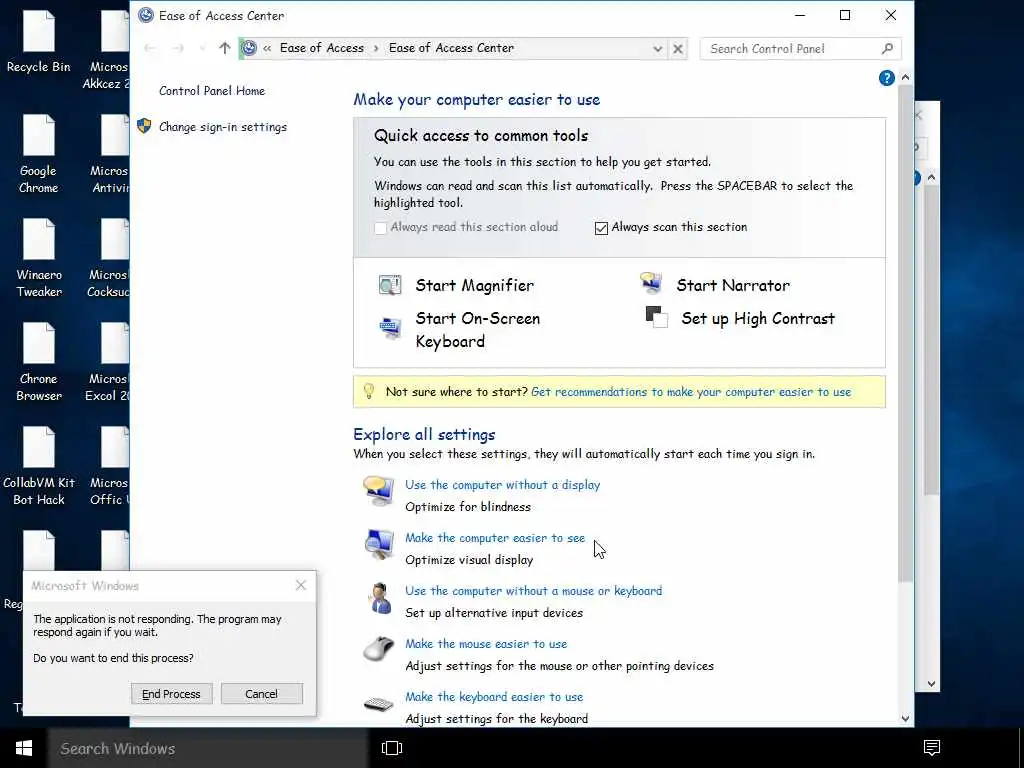Toggle 'Always read this section aloud' checkbox

(x=380, y=228)
